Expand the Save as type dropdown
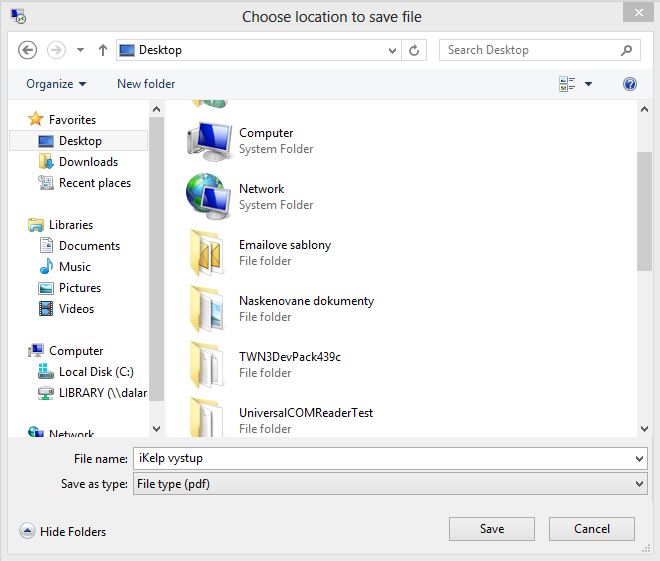Image resolution: width=660 pixels, height=561 pixels. 639,484
